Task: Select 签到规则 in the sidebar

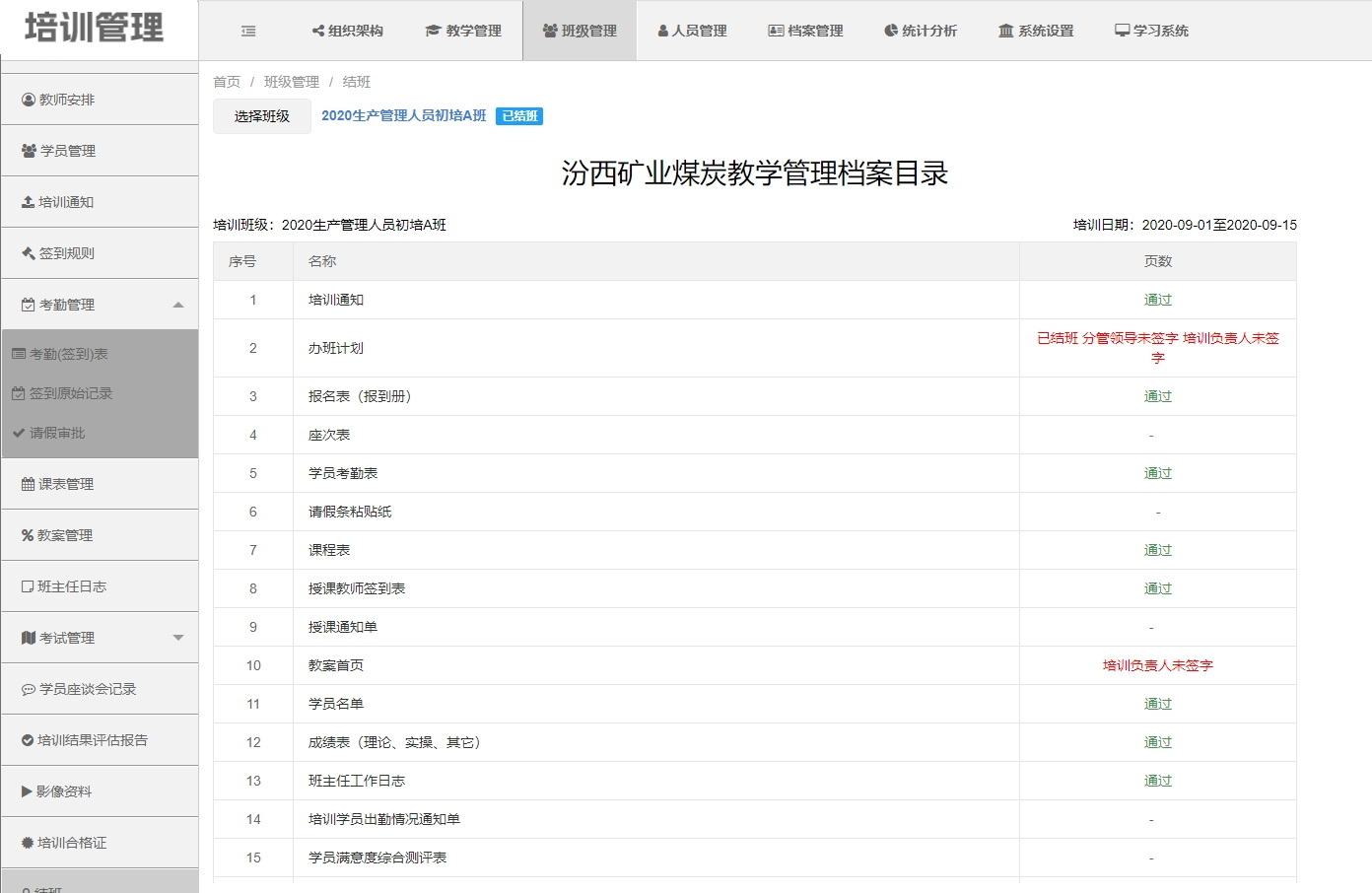Action: click(x=66, y=253)
